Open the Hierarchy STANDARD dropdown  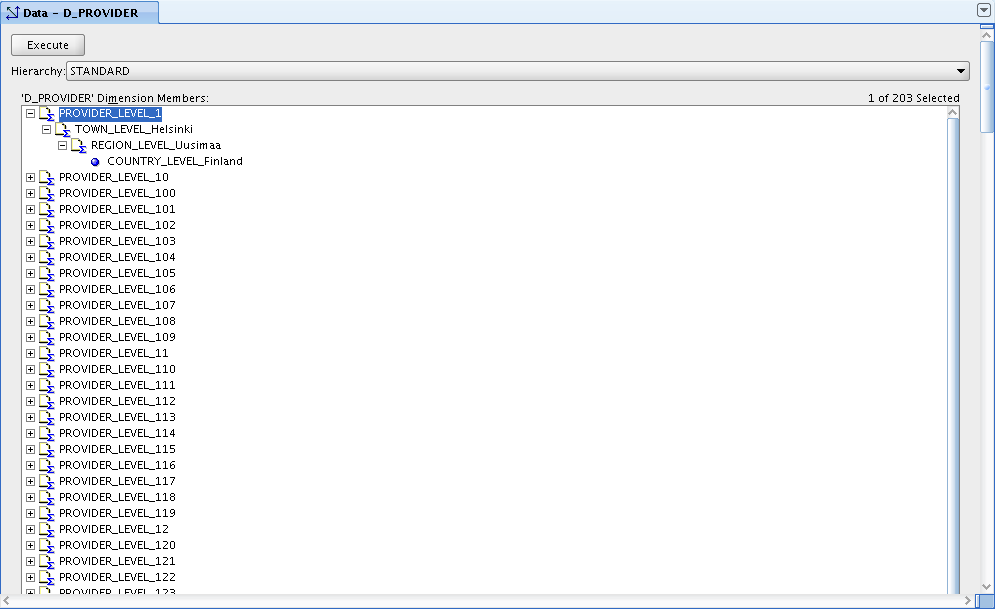[518, 71]
